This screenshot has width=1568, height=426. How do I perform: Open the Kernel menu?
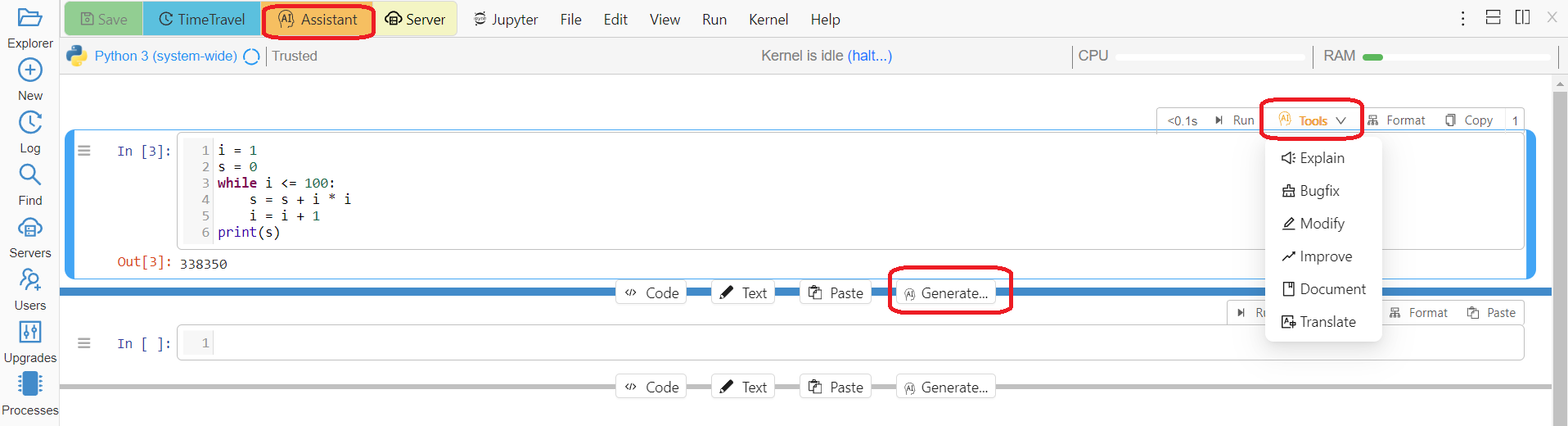point(768,20)
